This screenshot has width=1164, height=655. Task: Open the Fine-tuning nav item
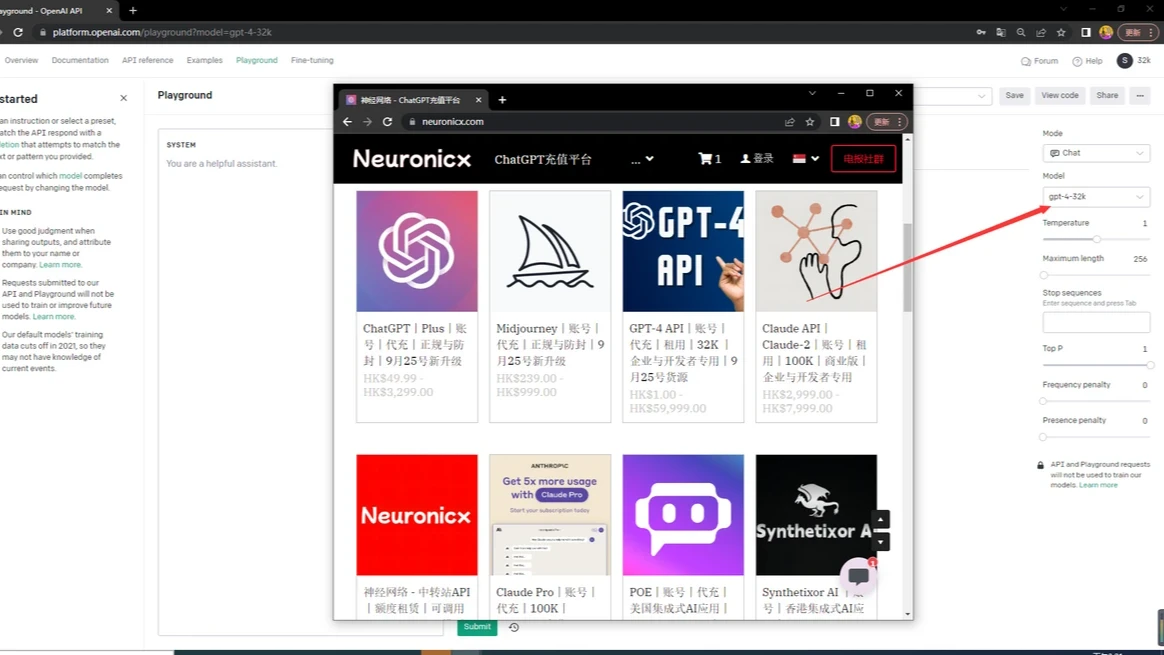[313, 60]
